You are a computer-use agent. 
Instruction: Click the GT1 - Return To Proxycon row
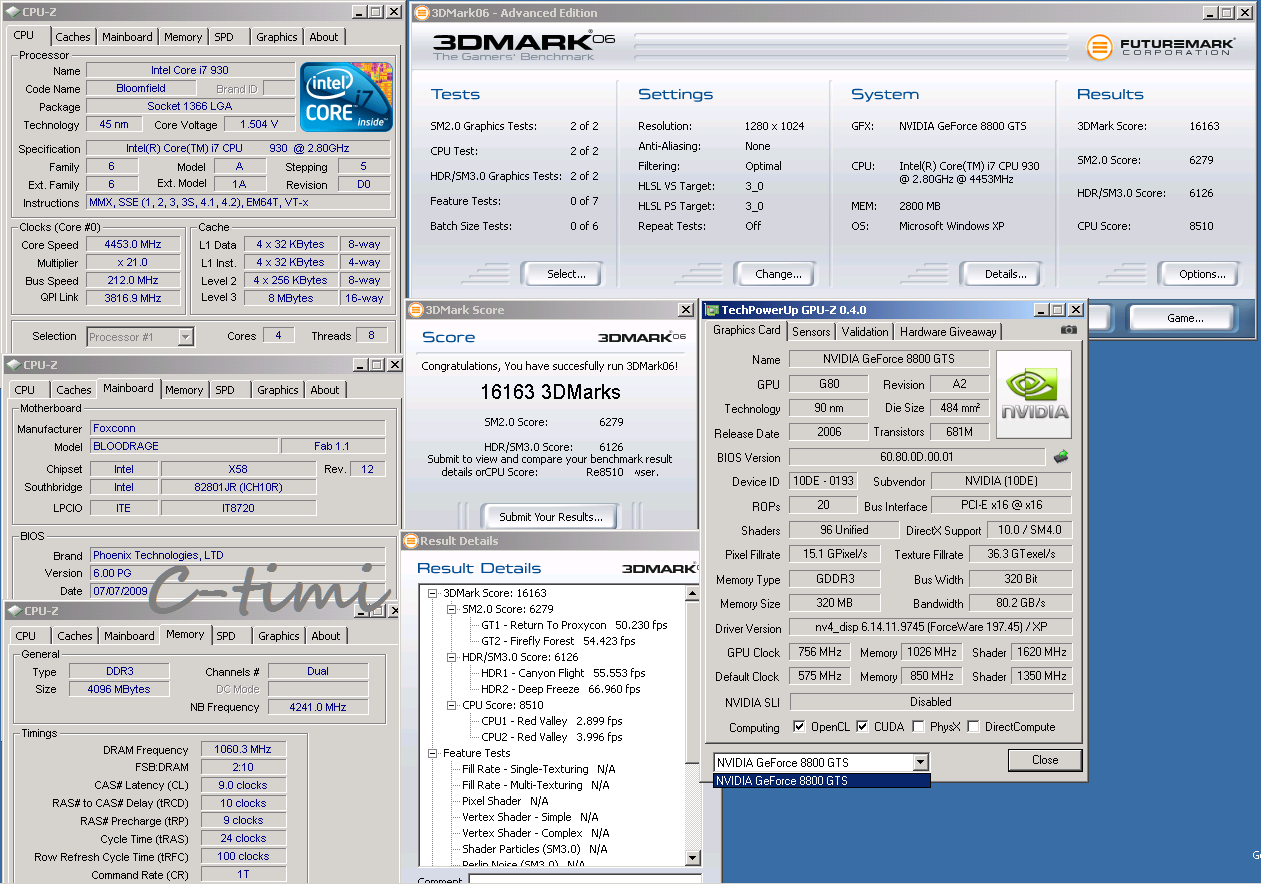[573, 625]
